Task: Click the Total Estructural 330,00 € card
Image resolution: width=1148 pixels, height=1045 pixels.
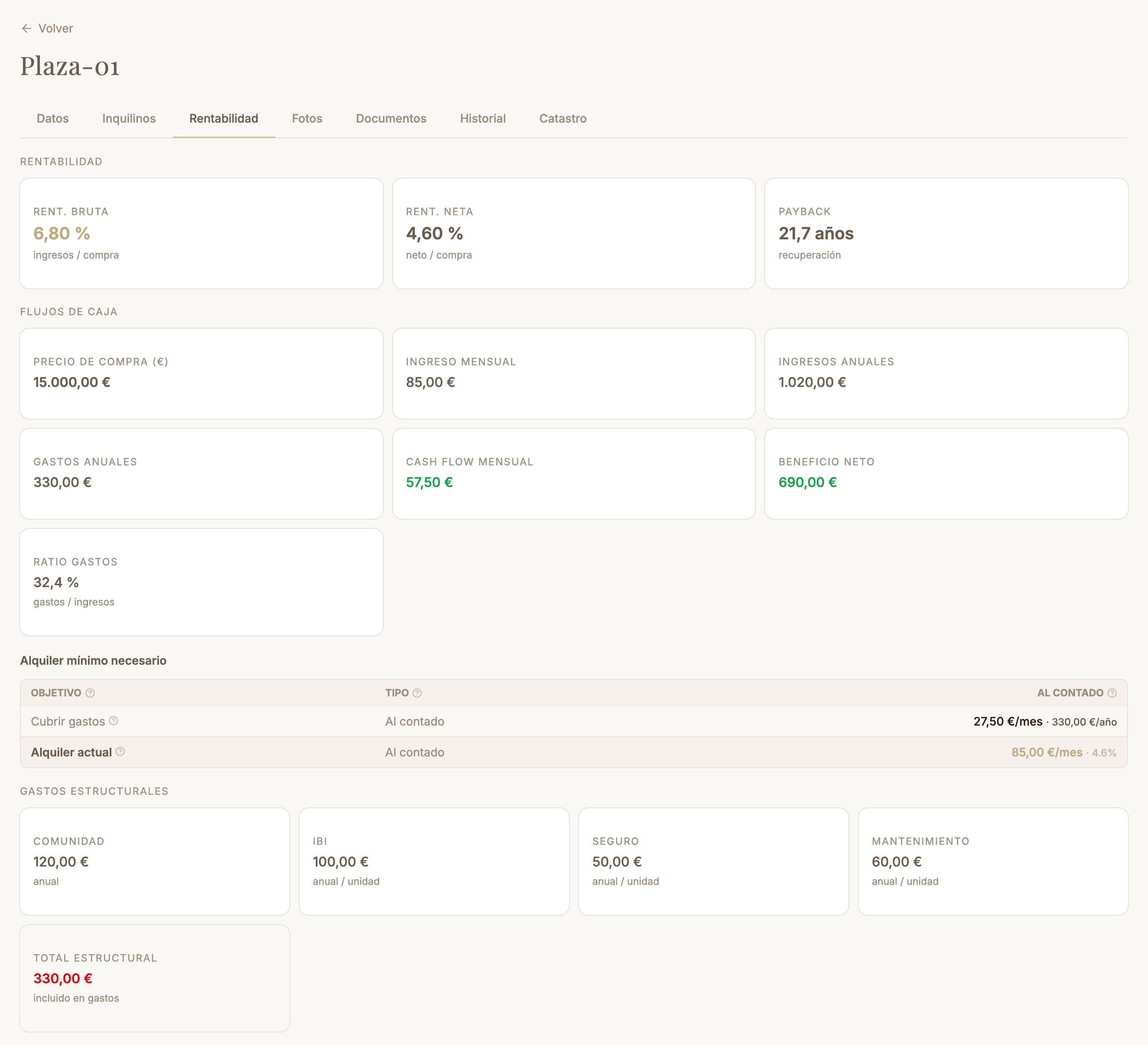Action: point(155,978)
